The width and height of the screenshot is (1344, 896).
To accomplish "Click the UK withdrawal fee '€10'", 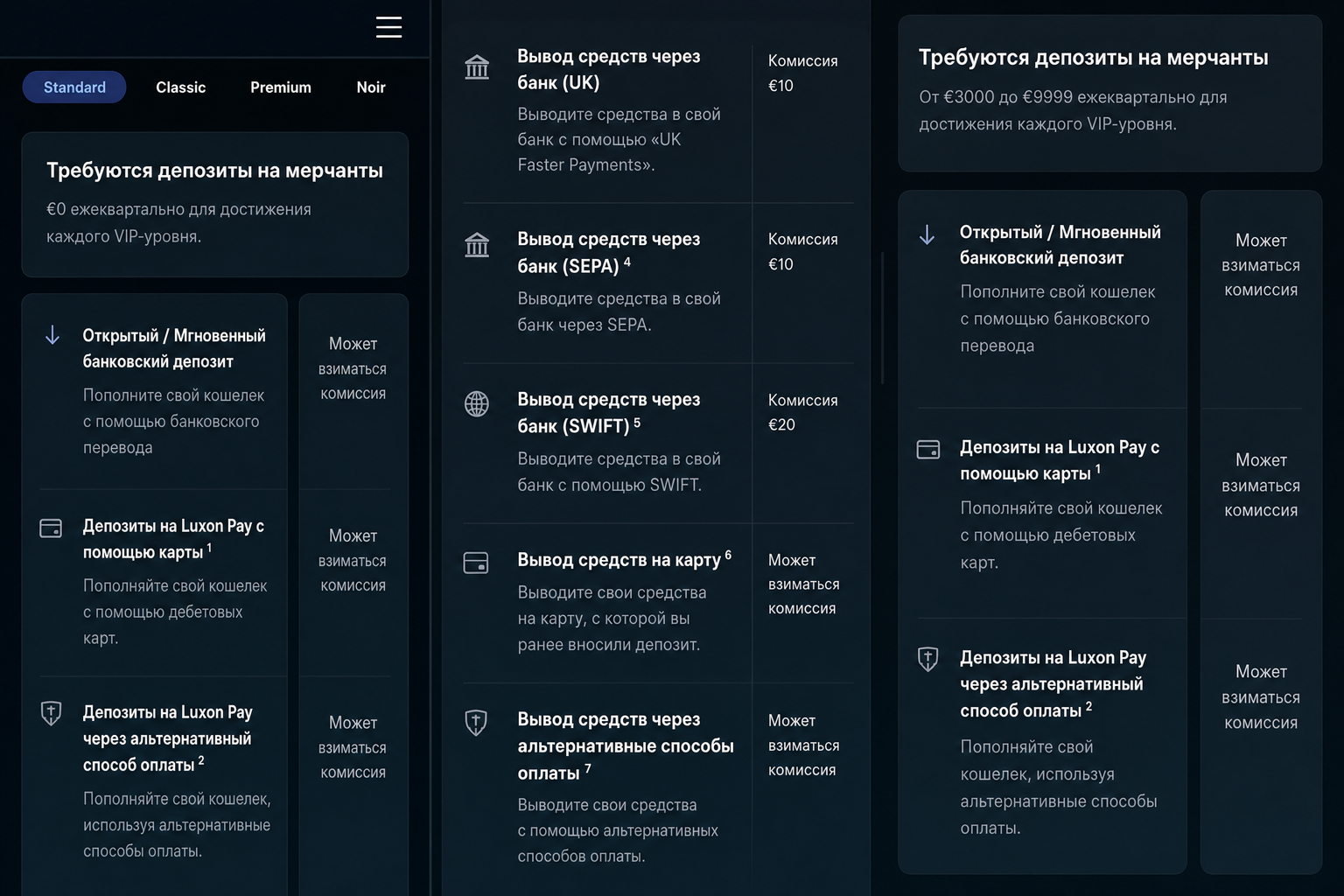I will tap(780, 86).
